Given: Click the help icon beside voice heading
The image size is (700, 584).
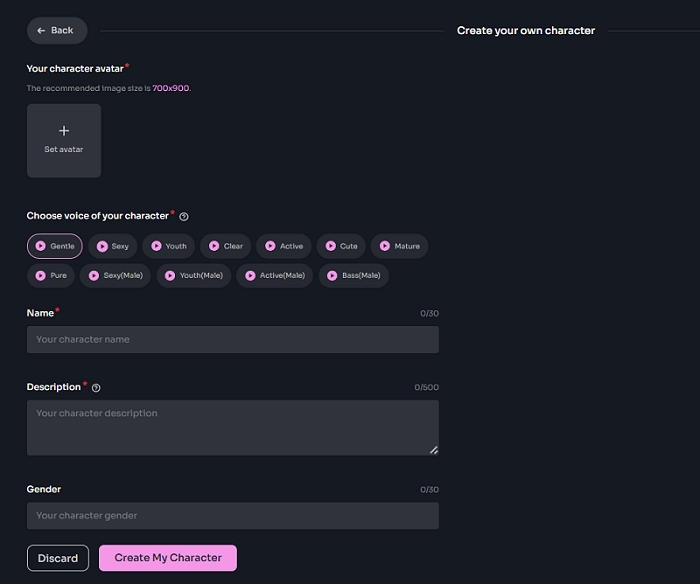Looking at the screenshot, I should pos(184,216).
